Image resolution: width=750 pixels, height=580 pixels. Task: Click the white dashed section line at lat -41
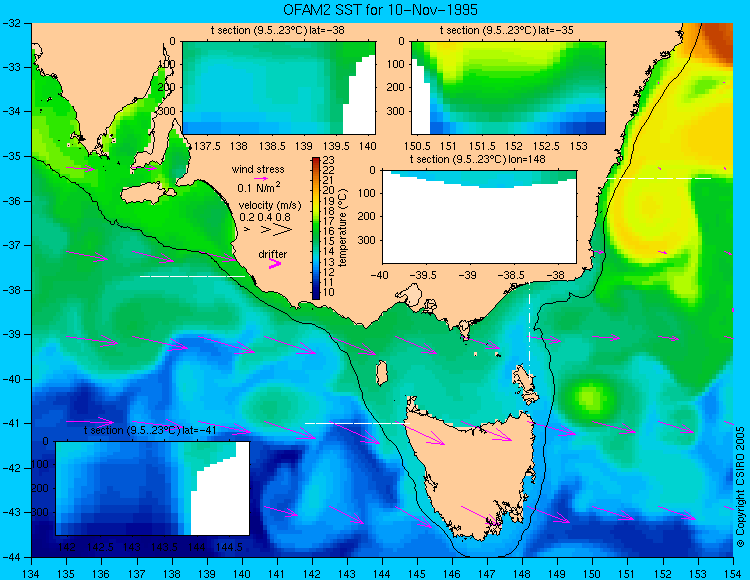pos(357,423)
